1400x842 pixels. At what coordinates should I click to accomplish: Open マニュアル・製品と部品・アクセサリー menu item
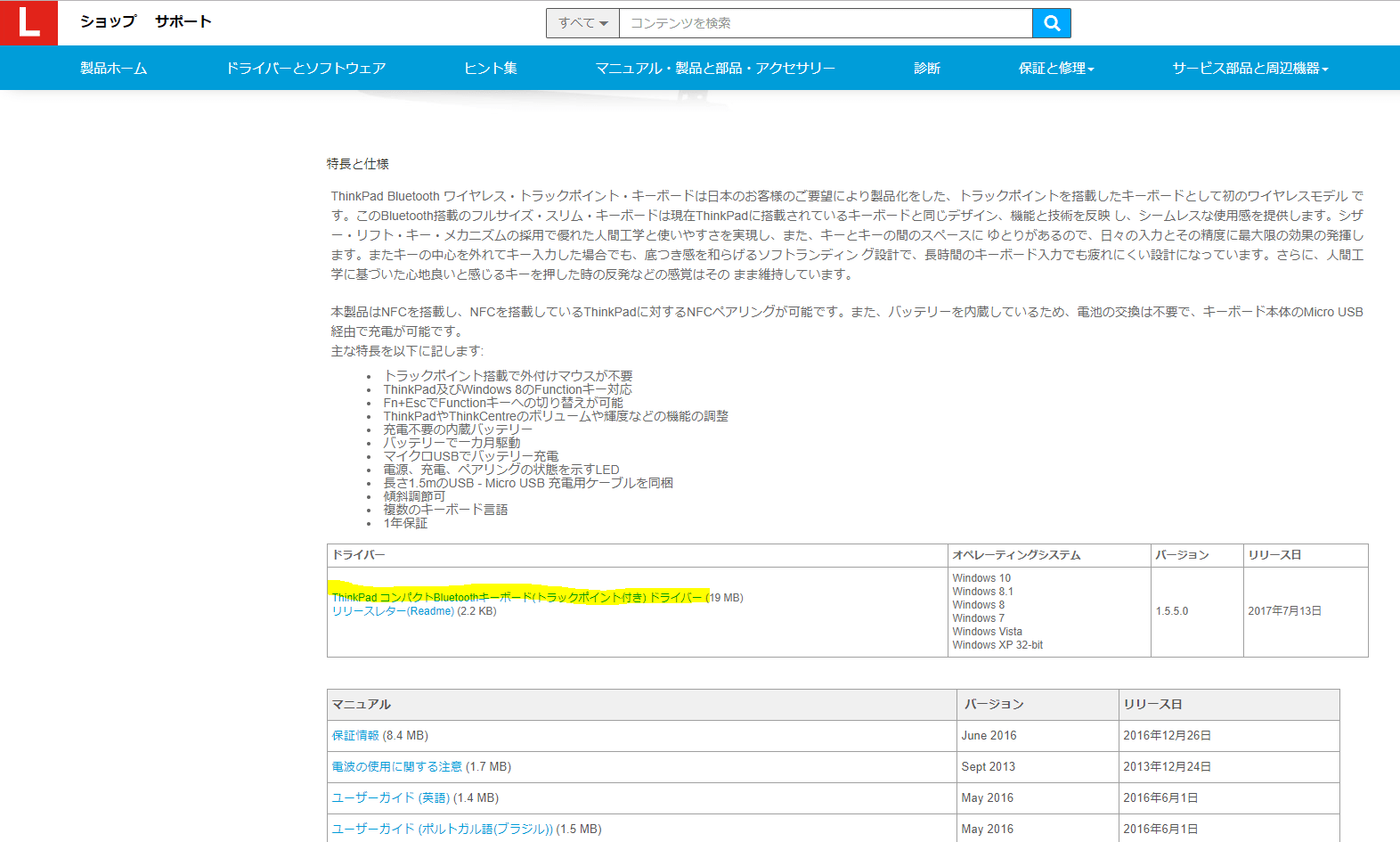pos(715,68)
